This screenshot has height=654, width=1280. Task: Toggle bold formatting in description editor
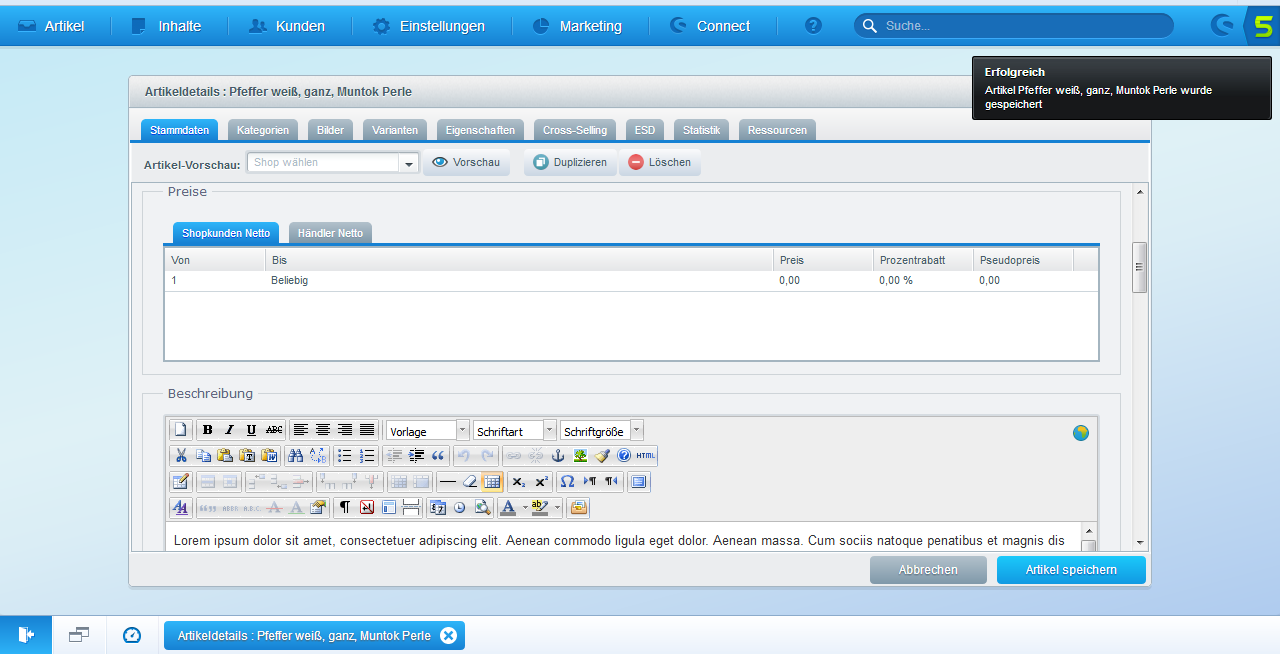tap(208, 430)
